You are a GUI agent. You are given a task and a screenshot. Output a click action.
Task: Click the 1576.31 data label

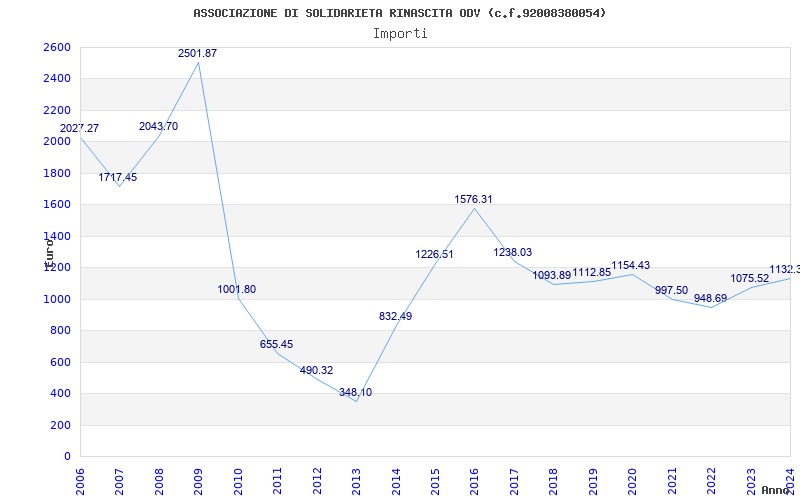pyautogui.click(x=473, y=199)
